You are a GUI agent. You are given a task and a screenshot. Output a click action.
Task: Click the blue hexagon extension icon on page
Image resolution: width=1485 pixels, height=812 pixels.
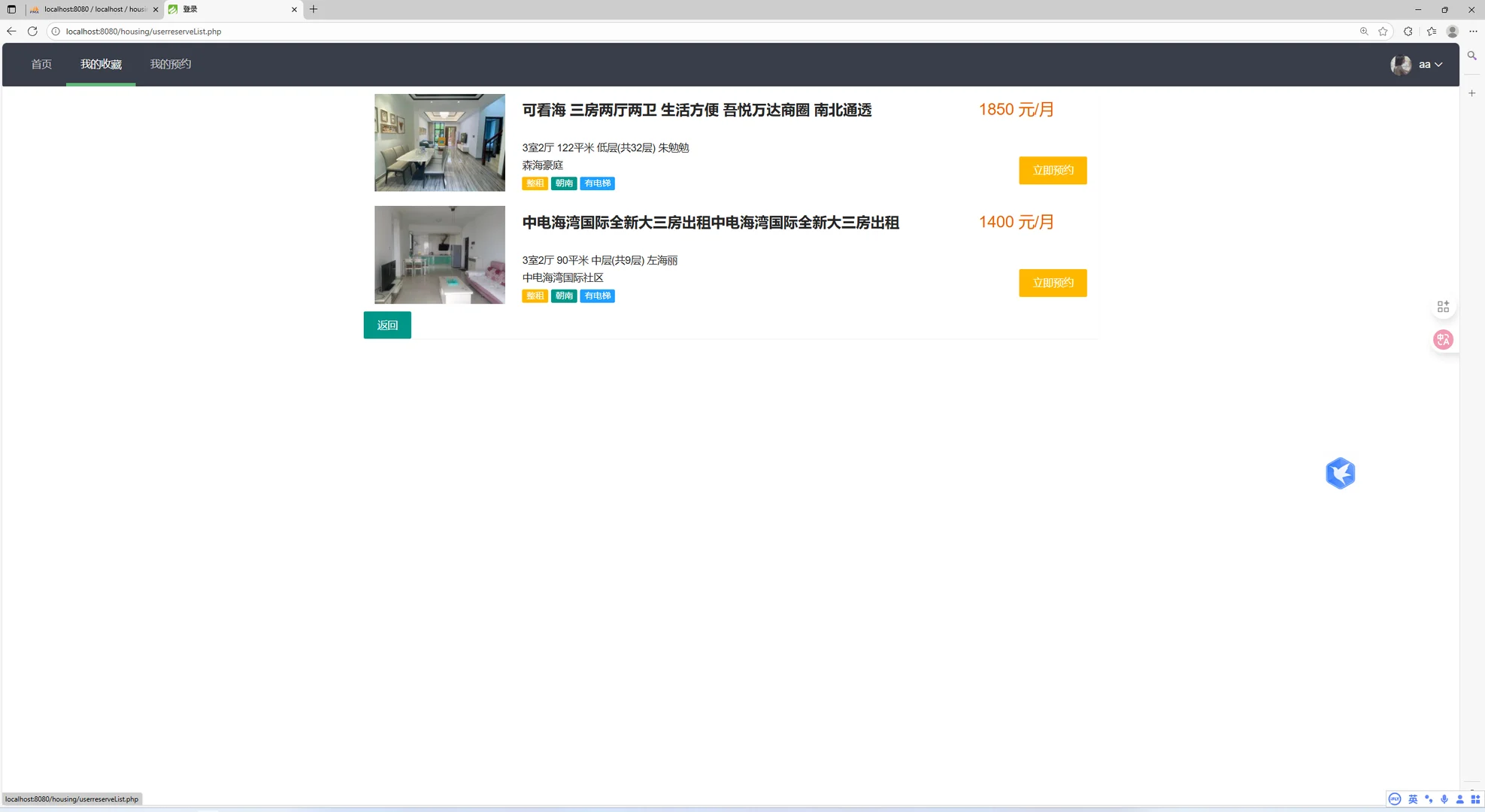(1341, 473)
